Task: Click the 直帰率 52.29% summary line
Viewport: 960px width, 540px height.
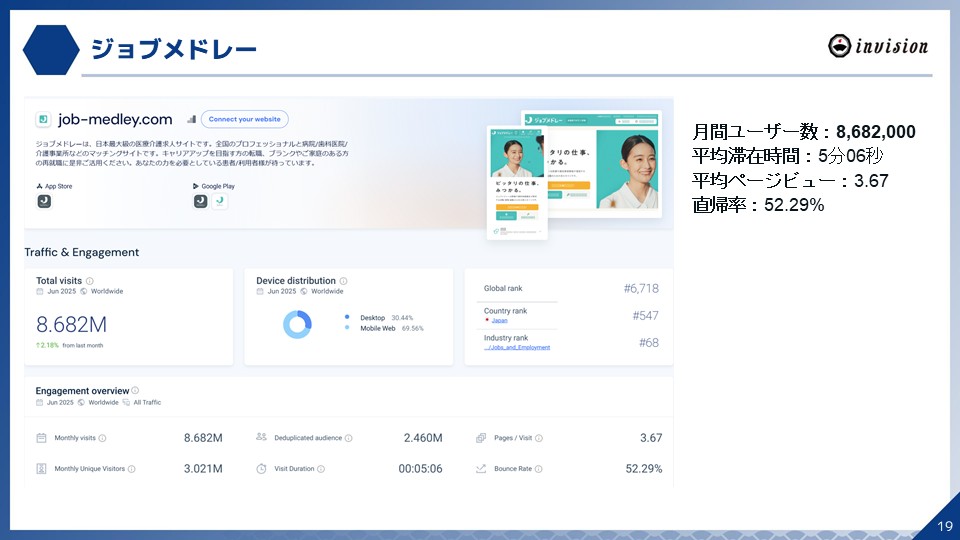Action: [758, 205]
